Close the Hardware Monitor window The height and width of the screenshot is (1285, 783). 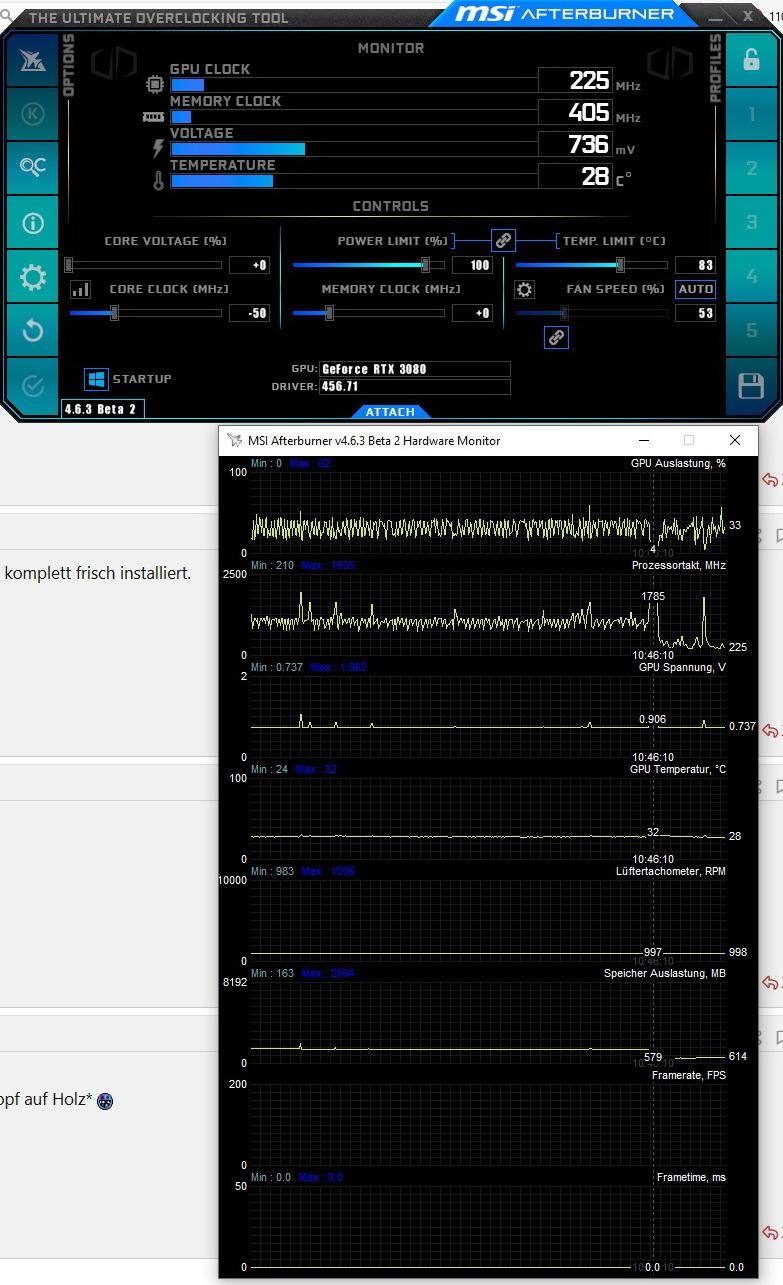(x=735, y=440)
